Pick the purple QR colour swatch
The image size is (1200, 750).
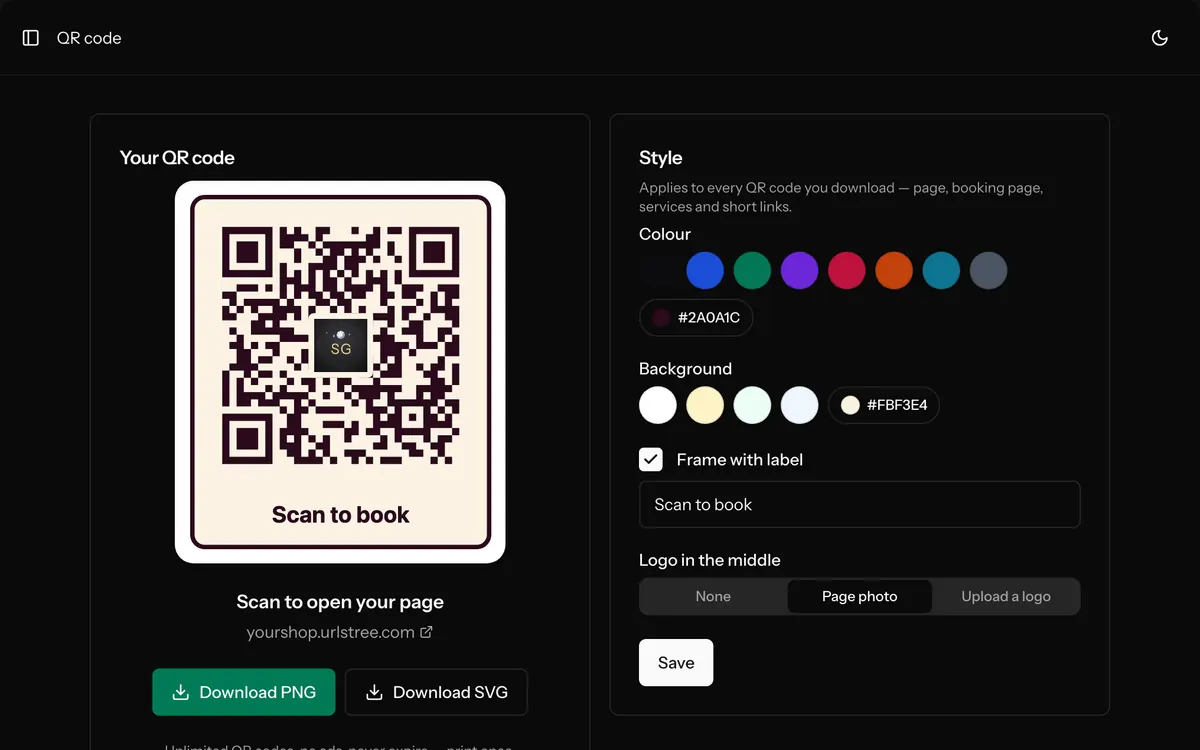click(x=800, y=271)
